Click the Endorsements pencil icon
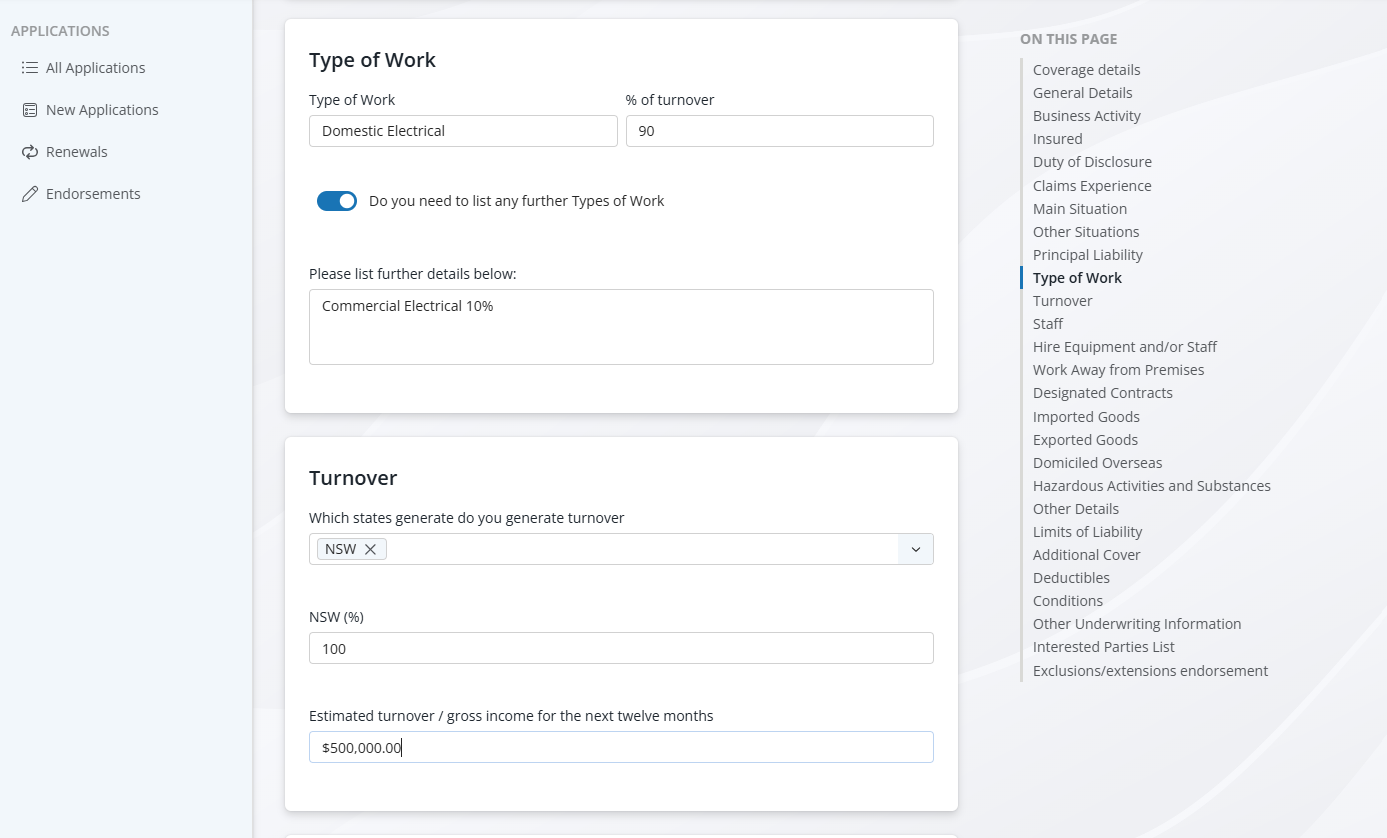The image size is (1387, 838). (30, 194)
